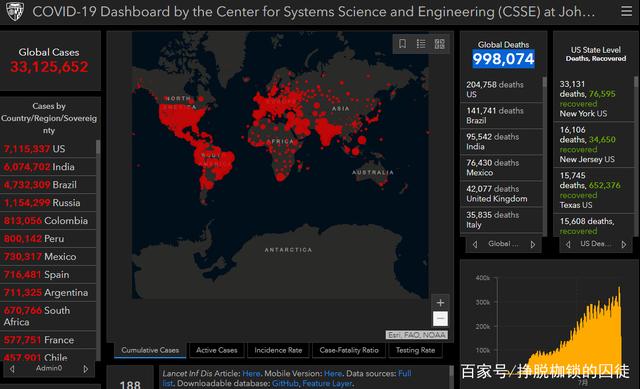Open the map legend list icon
Image resolution: width=640 pixels, height=389 pixels.
point(421,44)
